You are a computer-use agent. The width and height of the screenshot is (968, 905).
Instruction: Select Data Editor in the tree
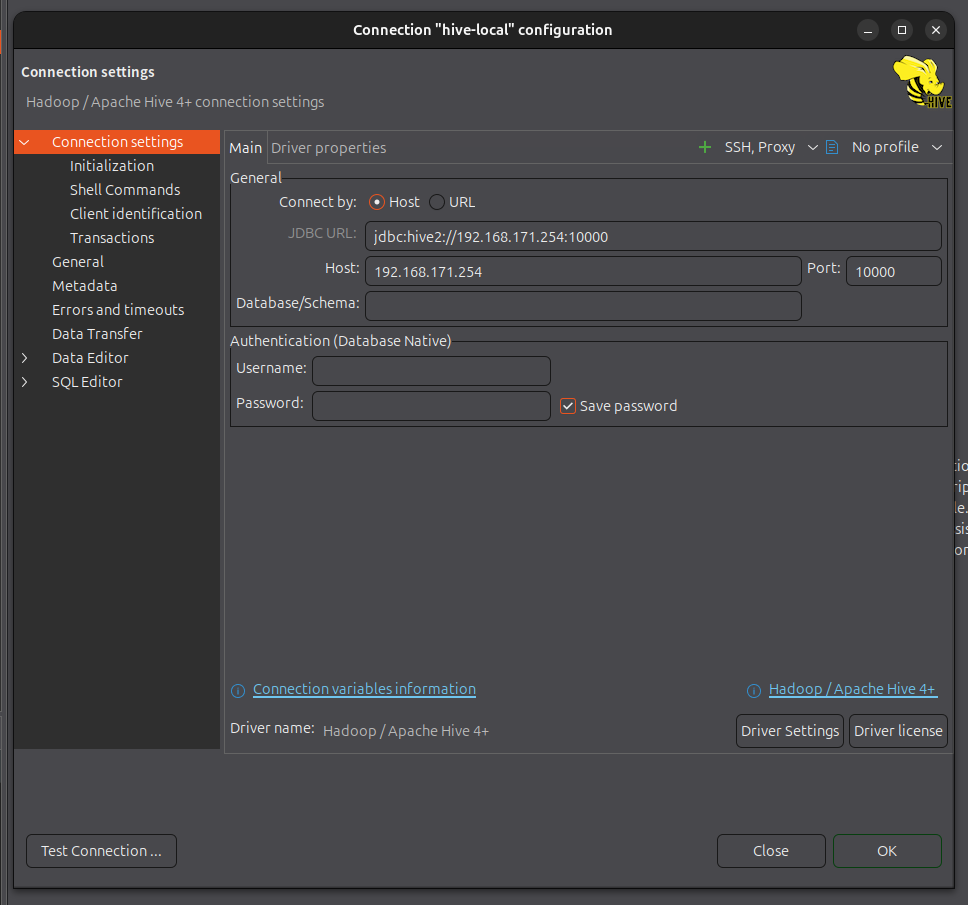click(90, 358)
